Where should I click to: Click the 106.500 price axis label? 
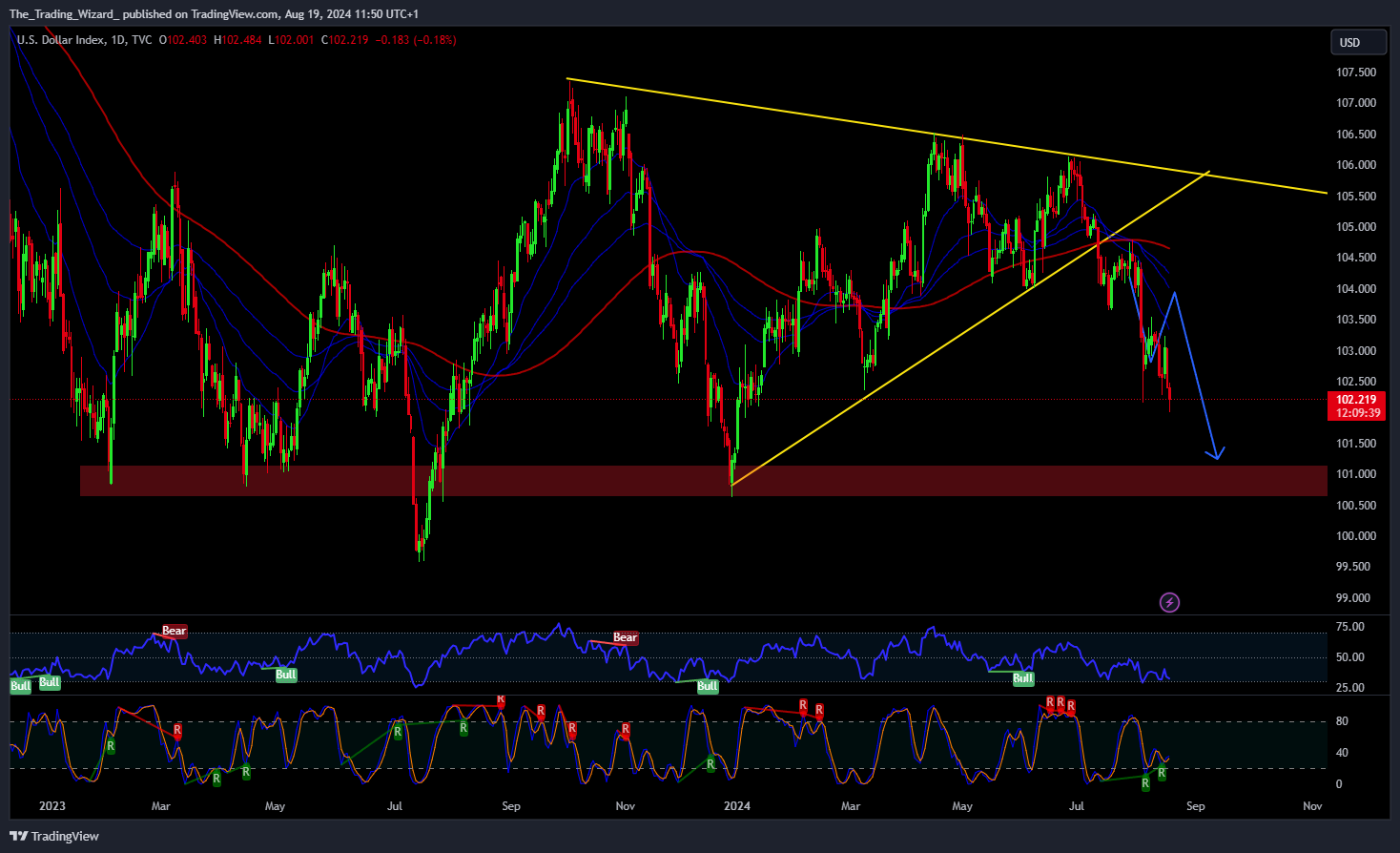1355,135
